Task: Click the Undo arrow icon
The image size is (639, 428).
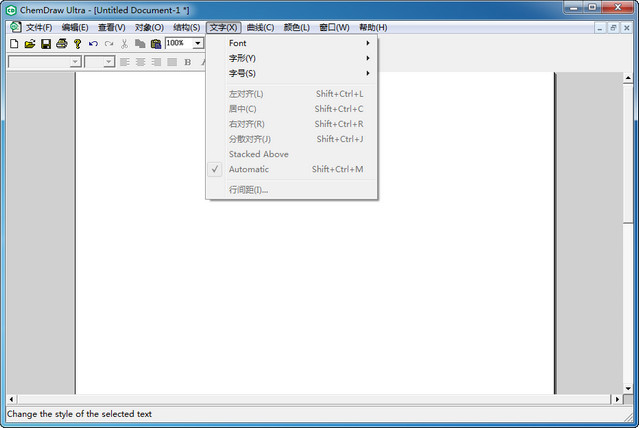Action: click(x=93, y=44)
